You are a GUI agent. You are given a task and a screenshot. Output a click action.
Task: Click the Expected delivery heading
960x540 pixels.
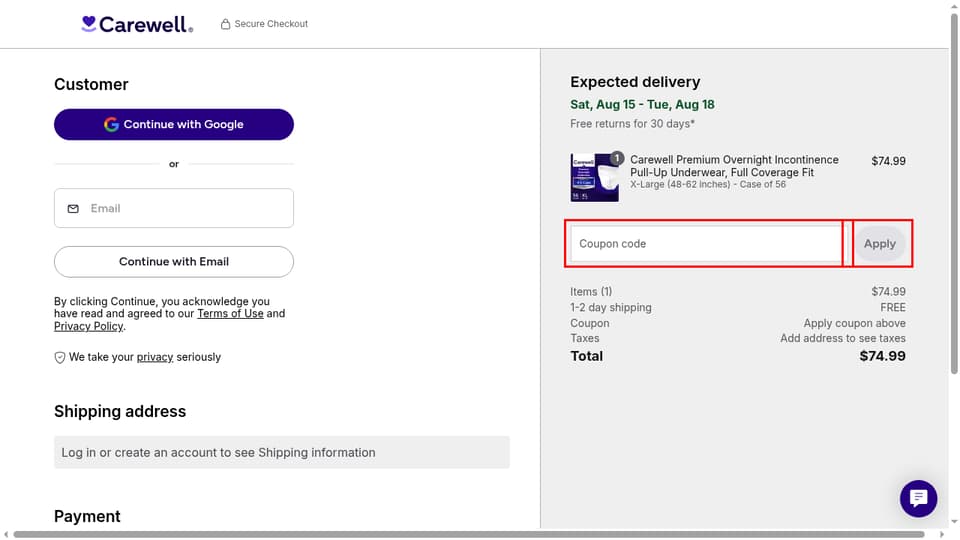[x=635, y=82]
